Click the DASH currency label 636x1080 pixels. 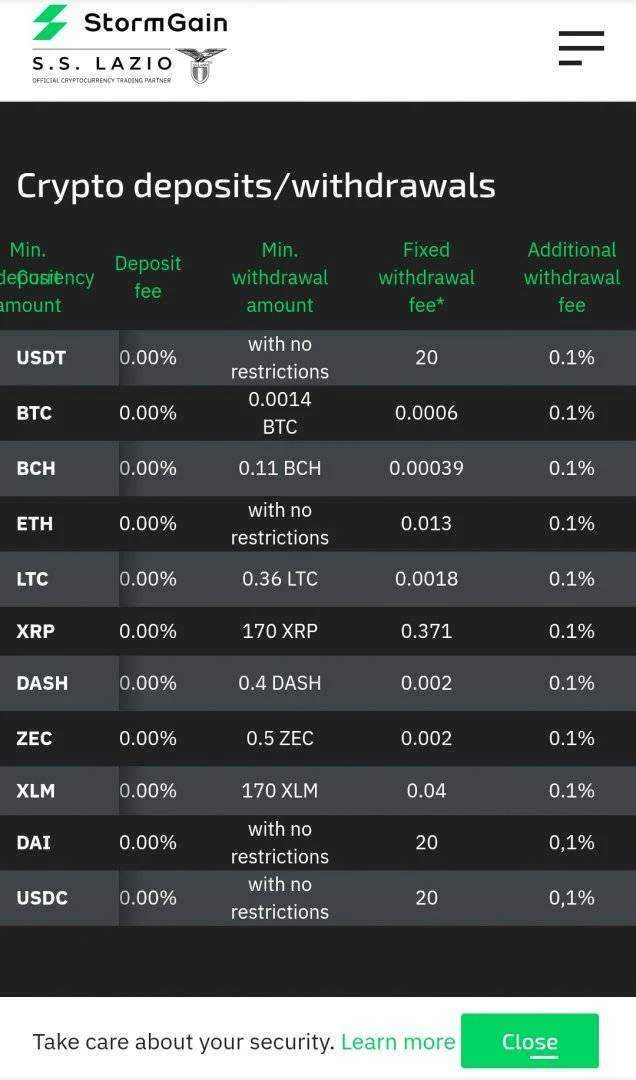[42, 683]
